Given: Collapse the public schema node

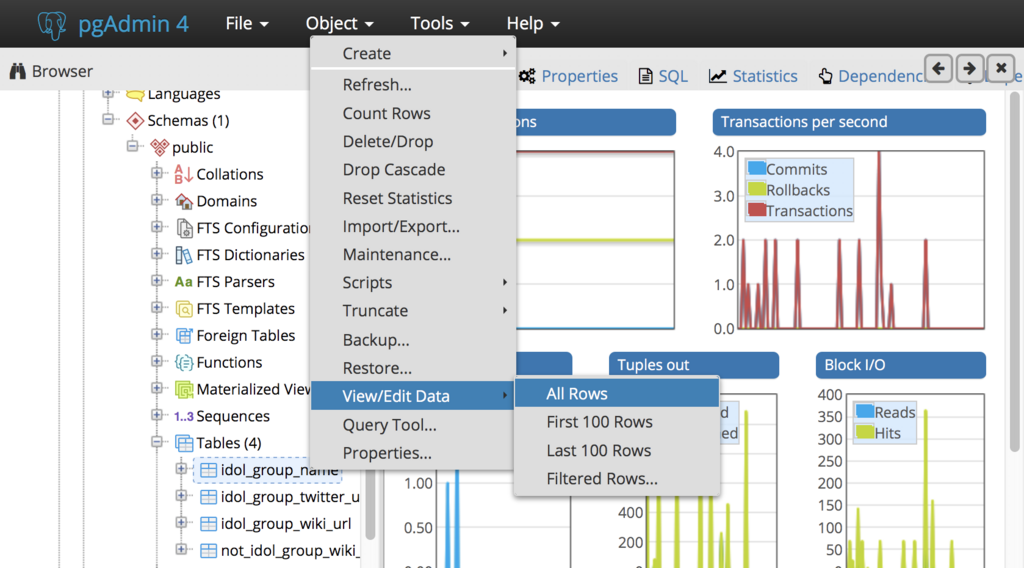Looking at the screenshot, I should [x=133, y=146].
